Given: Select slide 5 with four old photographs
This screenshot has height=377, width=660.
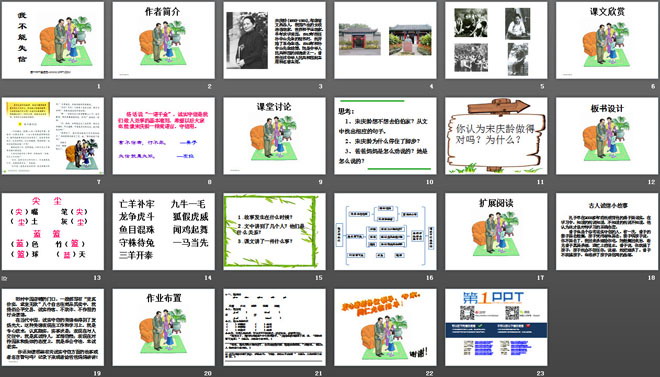Looking at the screenshot, I should pos(496,40).
